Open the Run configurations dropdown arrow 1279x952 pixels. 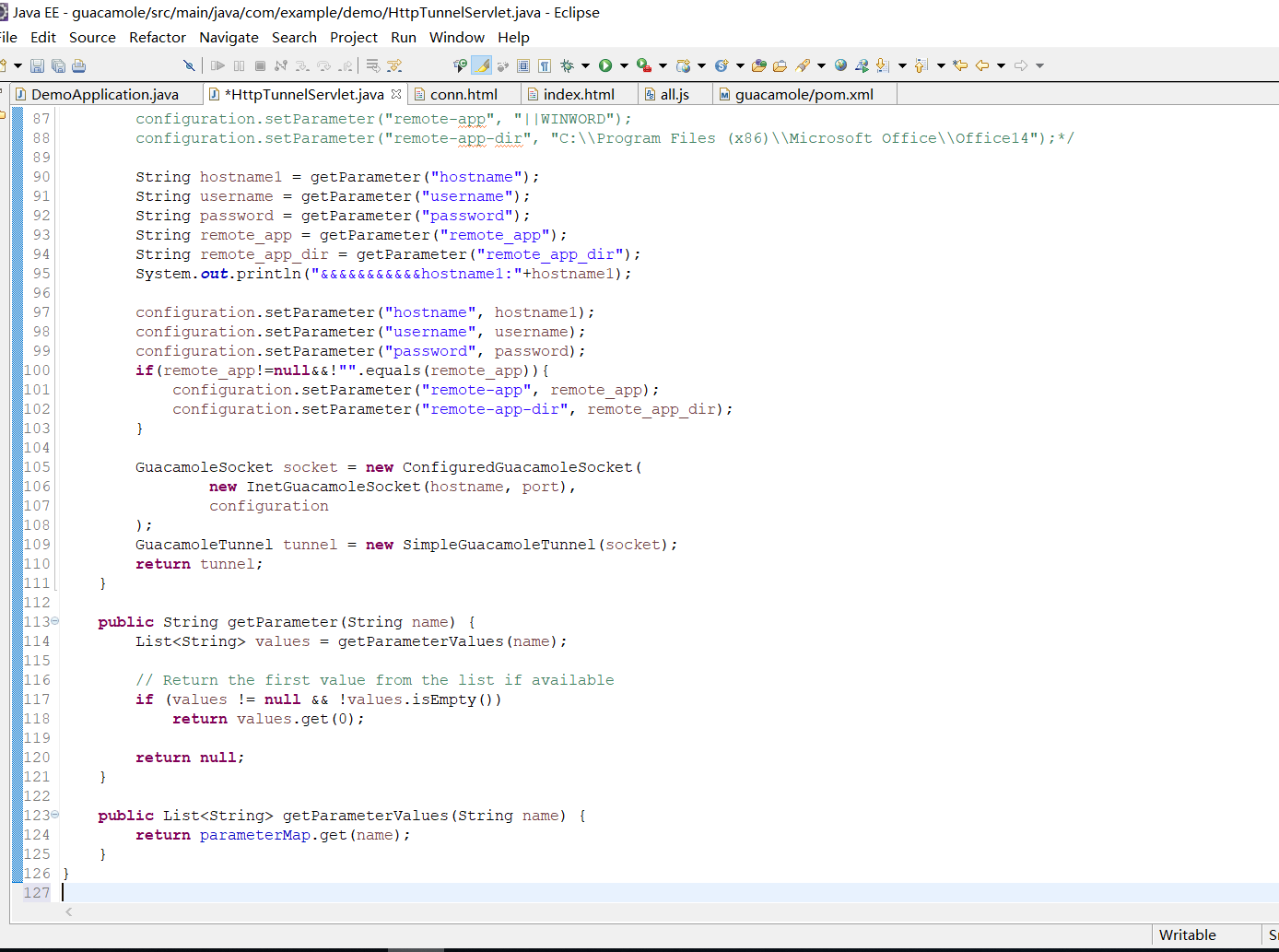(x=624, y=65)
